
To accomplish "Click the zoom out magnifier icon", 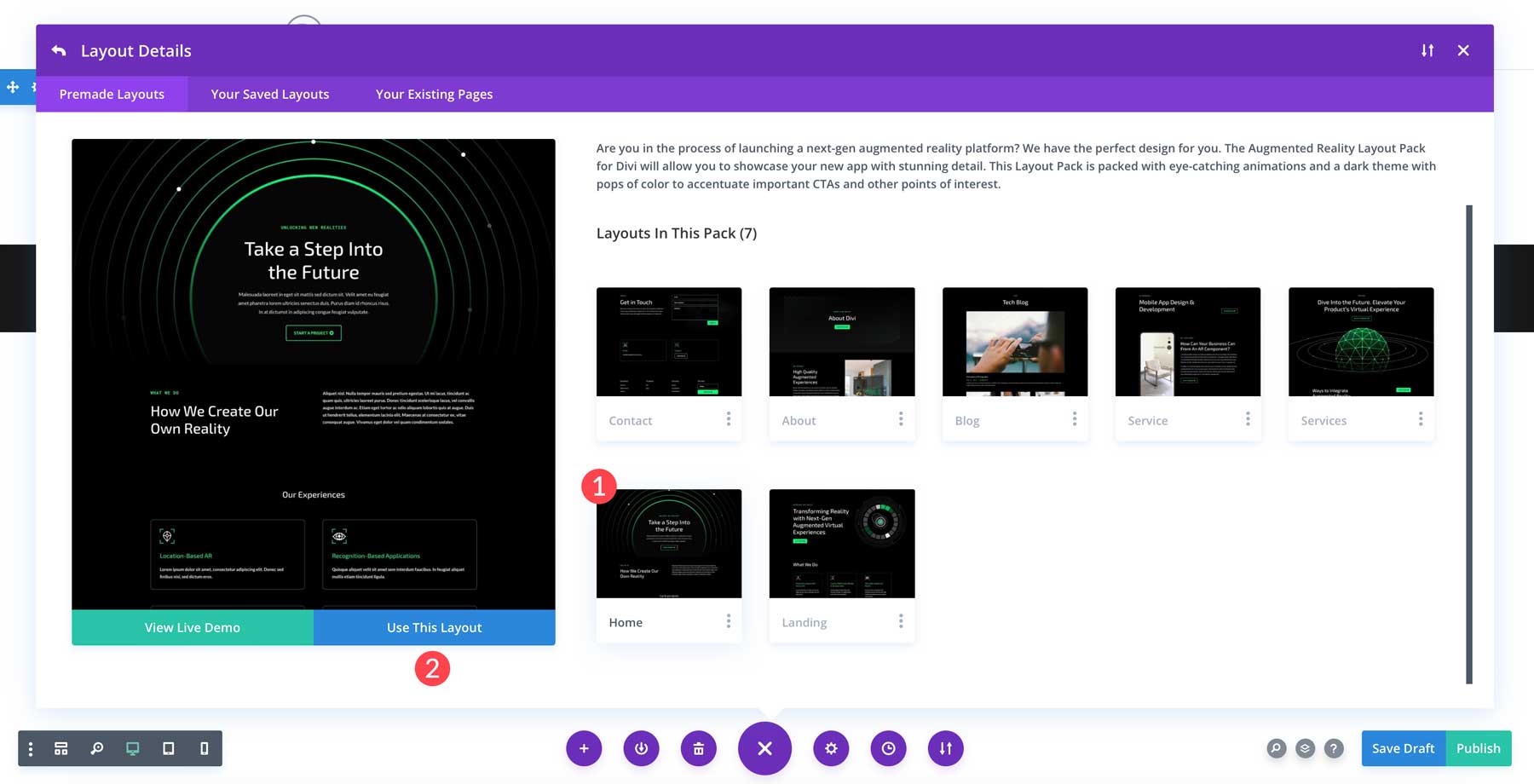I will pyautogui.click(x=95, y=748).
